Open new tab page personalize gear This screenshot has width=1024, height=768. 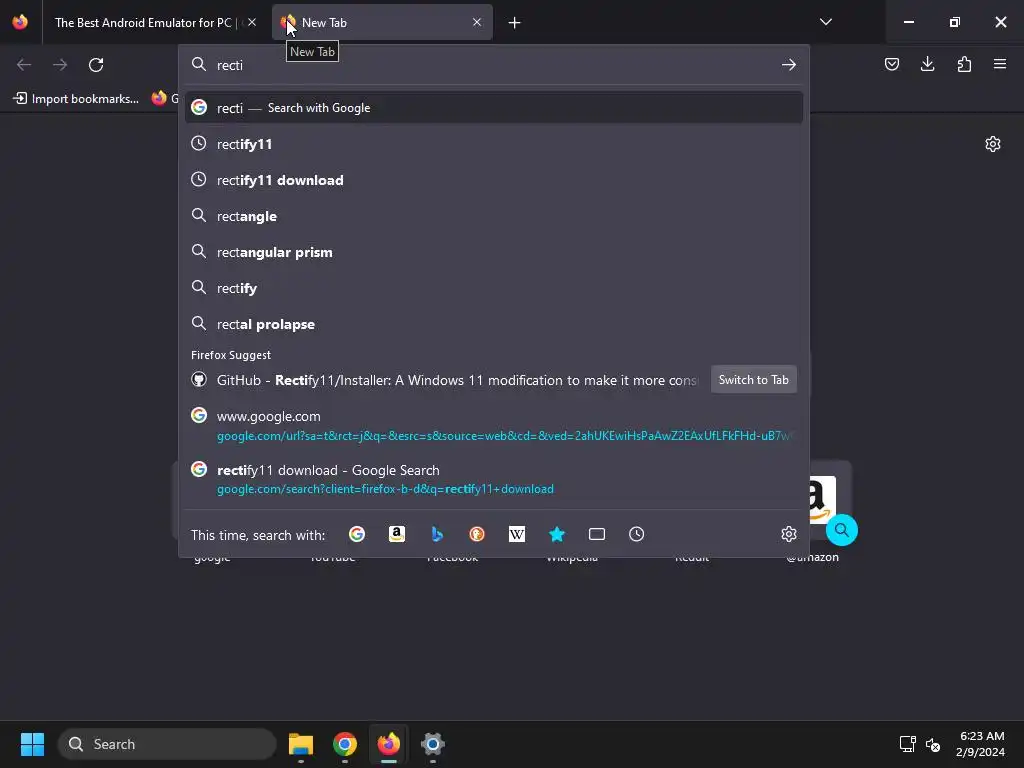pos(993,144)
